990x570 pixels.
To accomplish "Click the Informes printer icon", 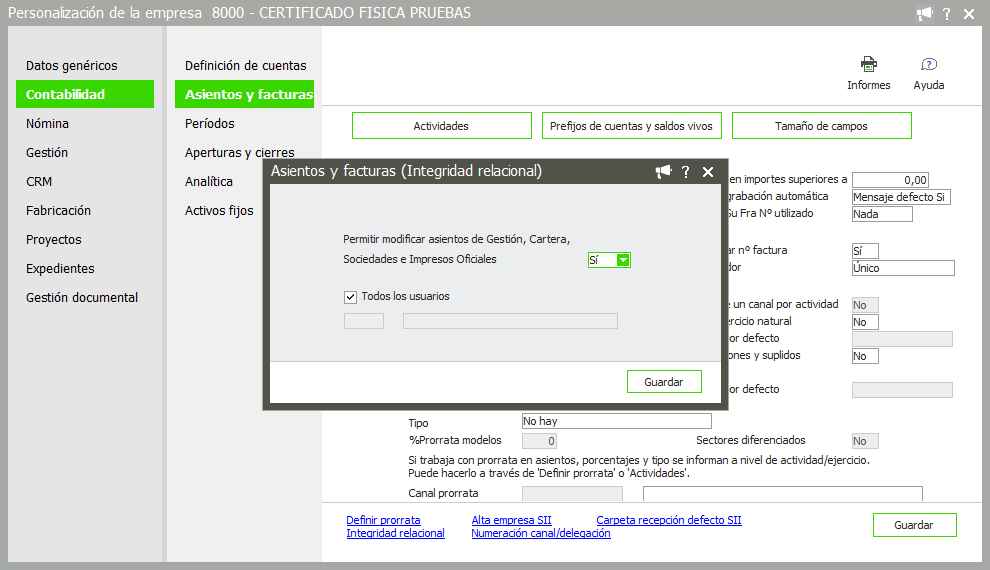I will pos(868,65).
